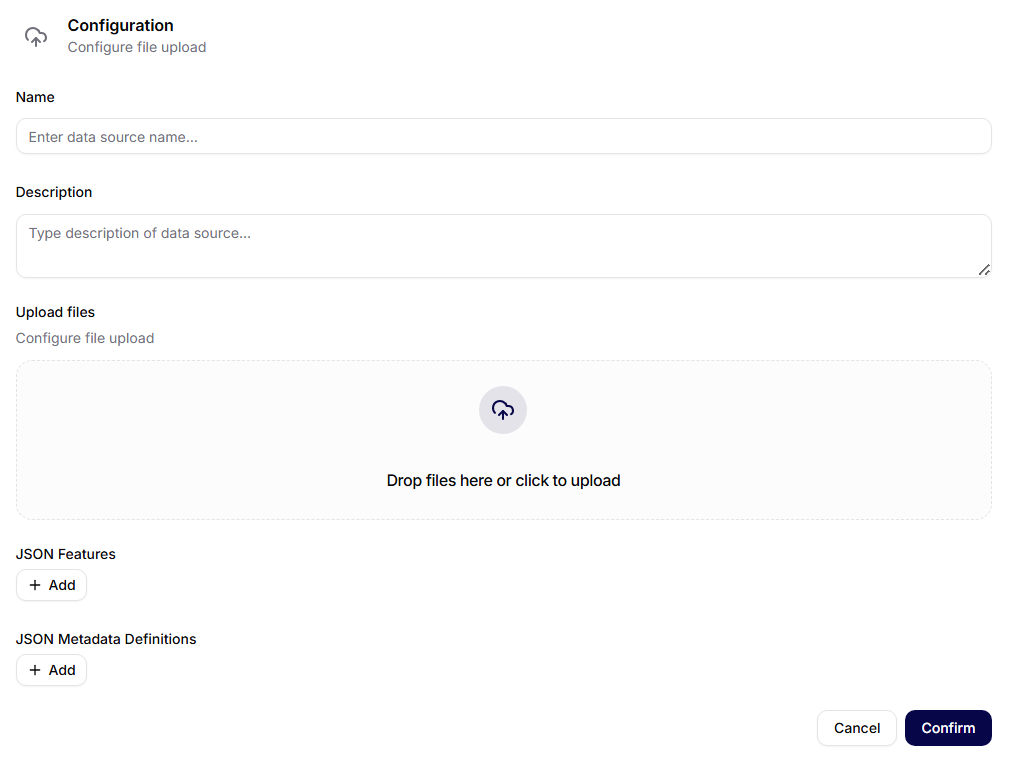Add a new JSON metadata definition

tap(51, 670)
